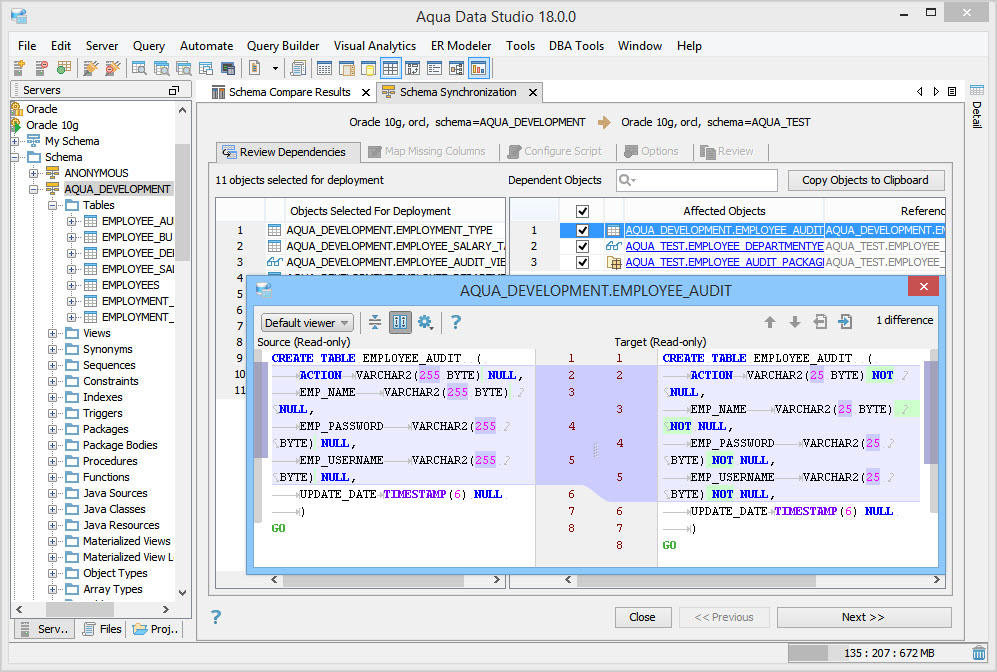Image resolution: width=997 pixels, height=672 pixels.
Task: Run garbage collection using trash can icon
Action: 978,653
